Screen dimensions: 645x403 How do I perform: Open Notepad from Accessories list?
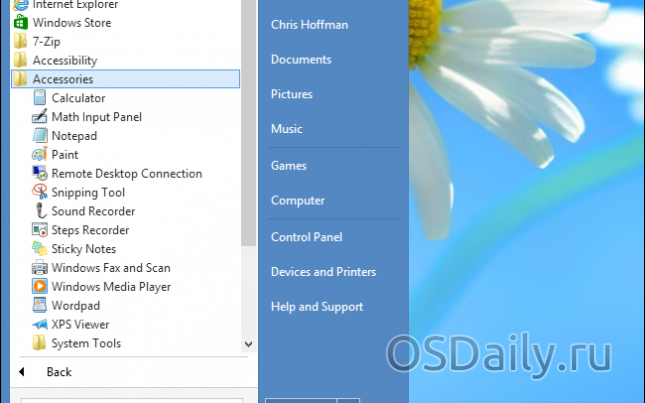(40, 136)
